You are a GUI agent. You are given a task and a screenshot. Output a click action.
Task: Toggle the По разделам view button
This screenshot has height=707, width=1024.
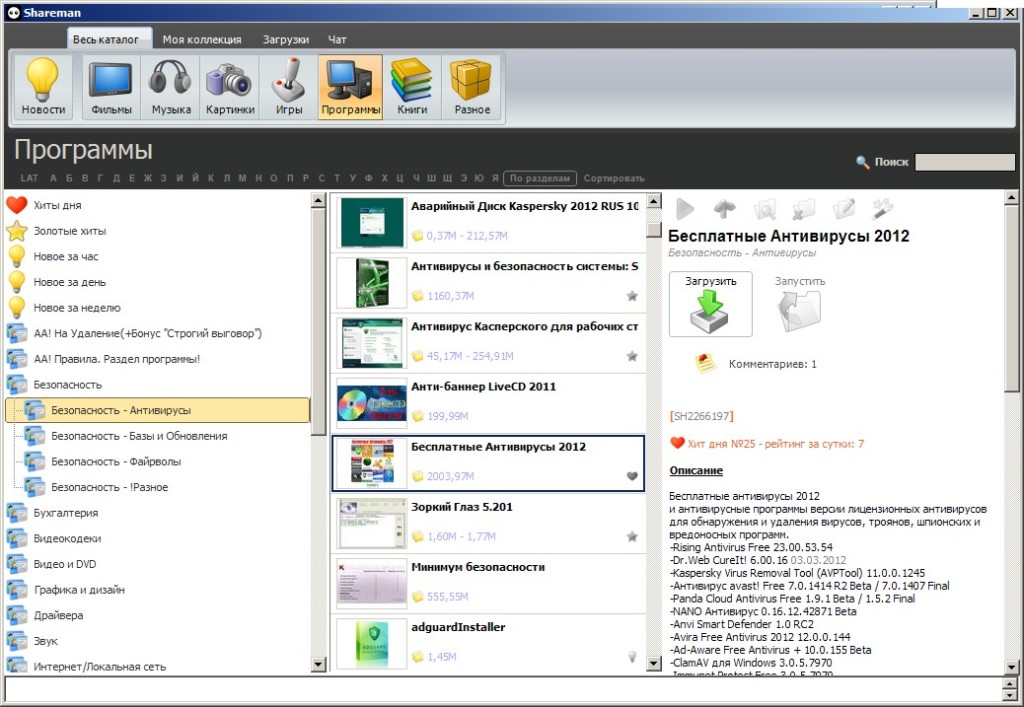539,178
